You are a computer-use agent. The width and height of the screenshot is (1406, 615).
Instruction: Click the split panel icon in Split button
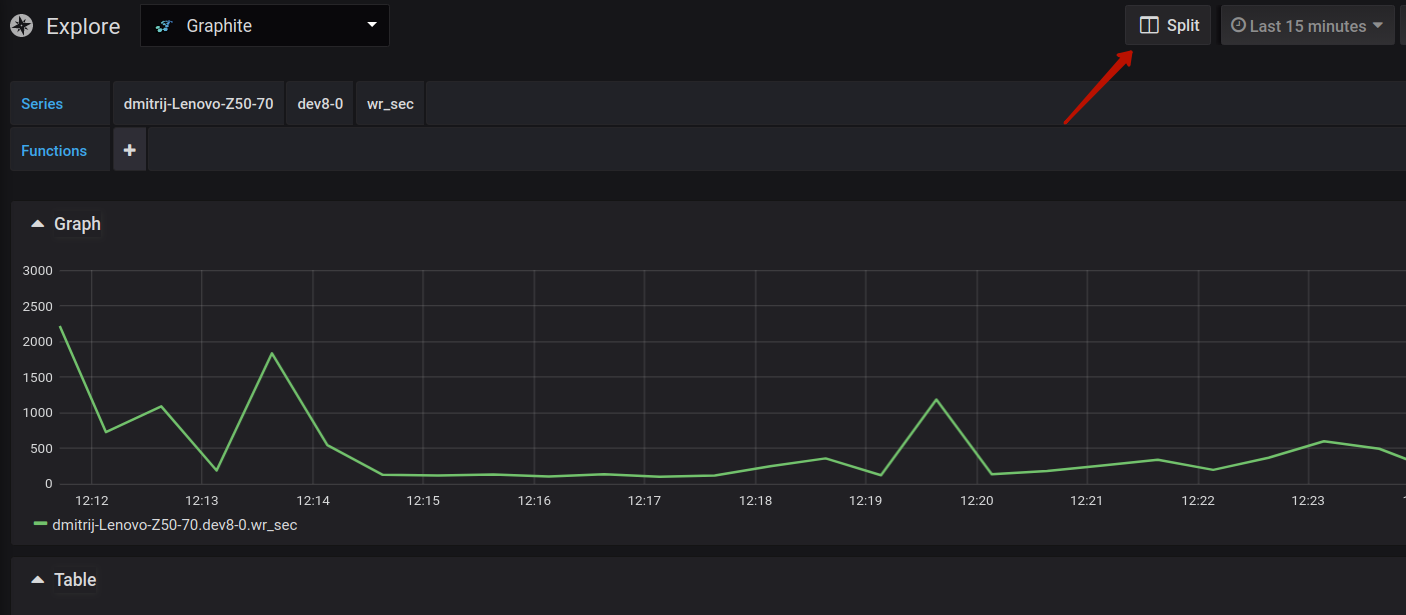tap(1149, 26)
